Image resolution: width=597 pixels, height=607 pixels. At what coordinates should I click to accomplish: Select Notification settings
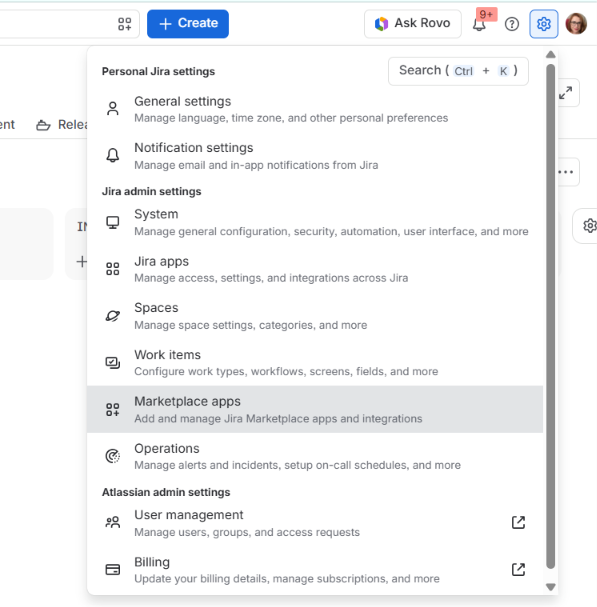[x=315, y=156]
